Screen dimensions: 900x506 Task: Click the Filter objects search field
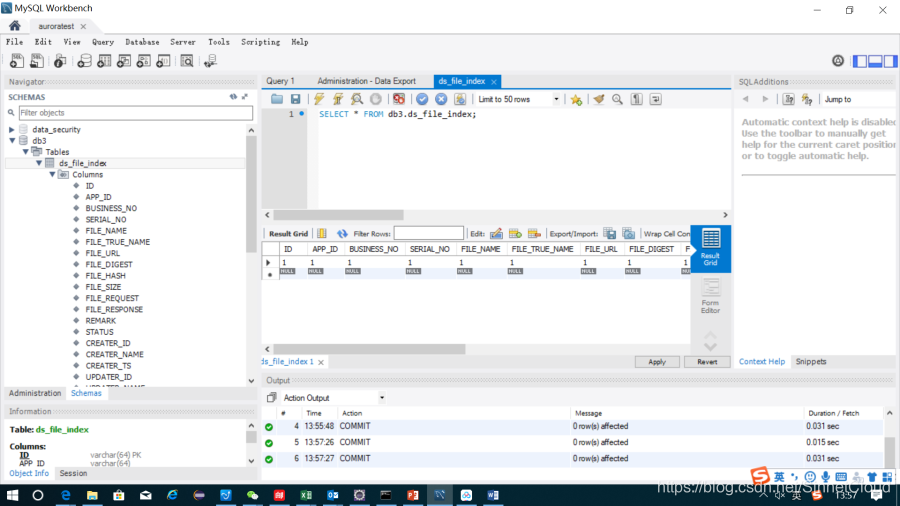pyautogui.click(x=135, y=112)
